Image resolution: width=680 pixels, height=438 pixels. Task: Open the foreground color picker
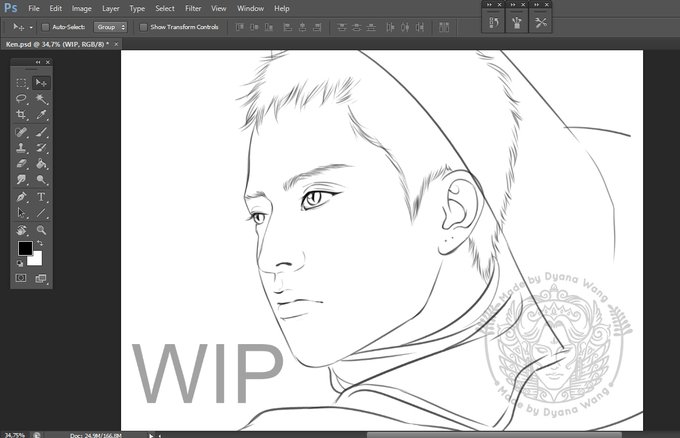(x=25, y=248)
